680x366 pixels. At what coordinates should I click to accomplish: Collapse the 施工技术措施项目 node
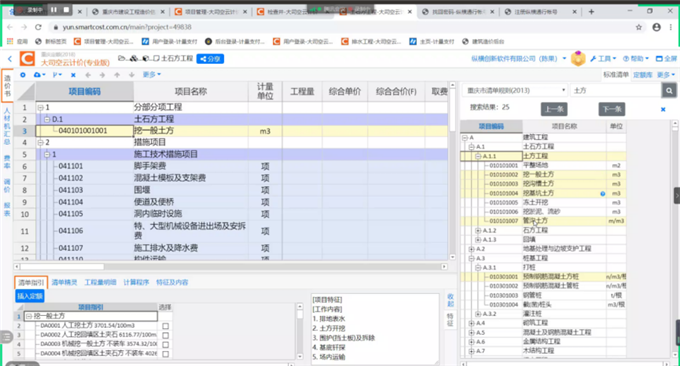pyautogui.click(x=47, y=154)
